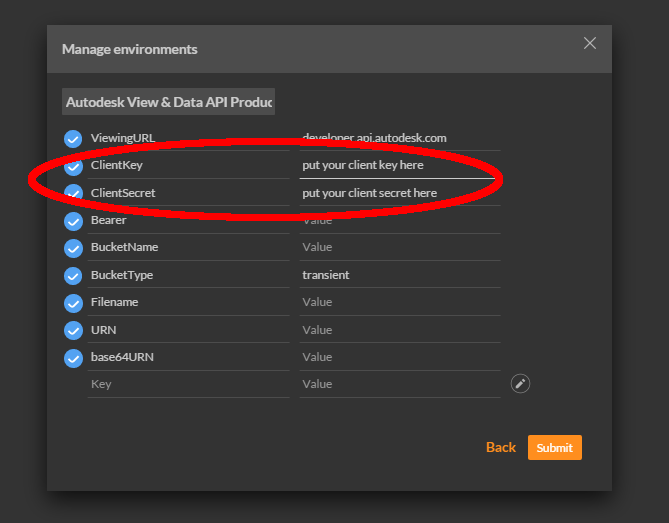Image resolution: width=669 pixels, height=523 pixels.
Task: Click the pencil bulk-edit icon
Action: [520, 384]
